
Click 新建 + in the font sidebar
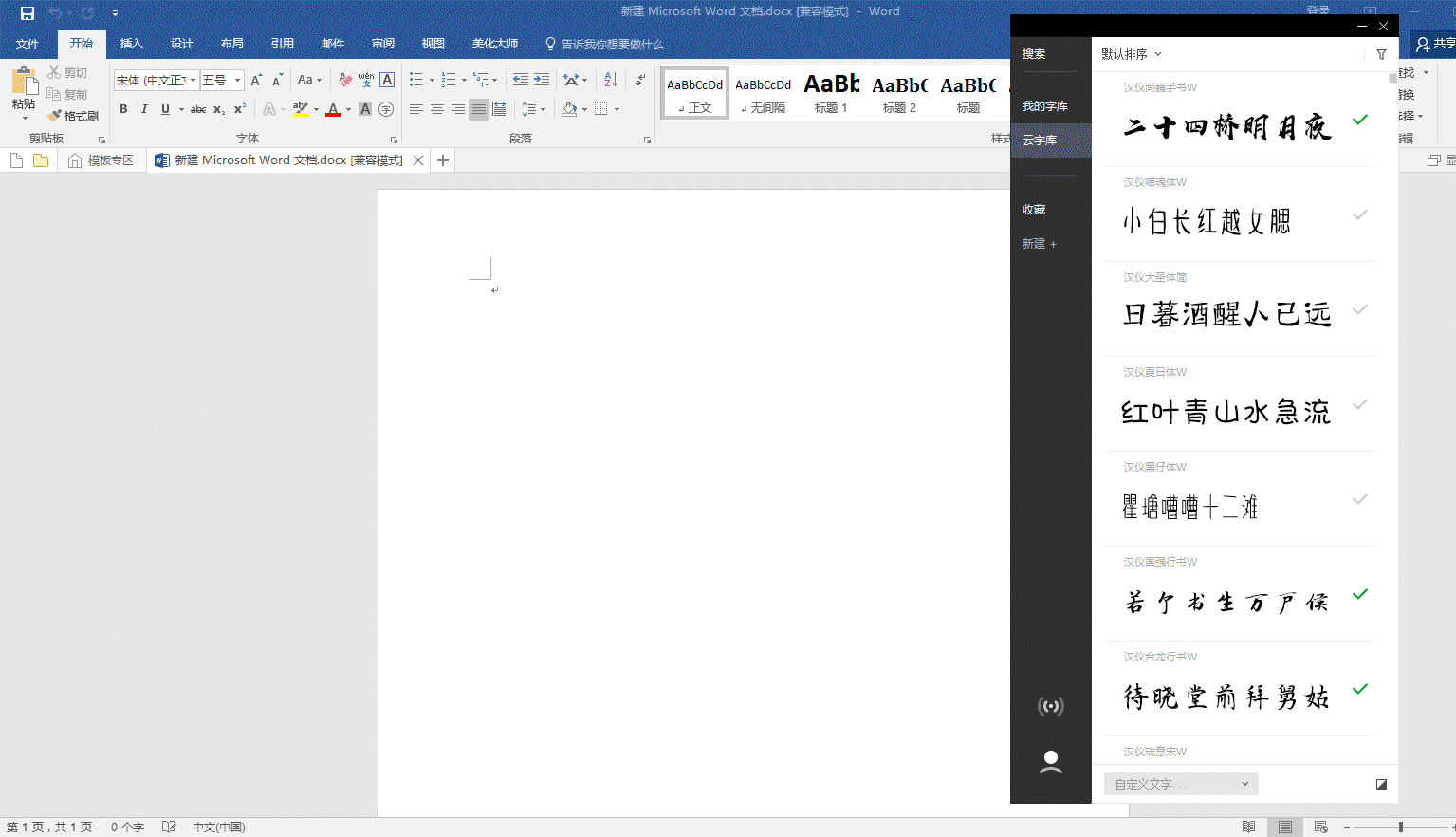coord(1040,244)
